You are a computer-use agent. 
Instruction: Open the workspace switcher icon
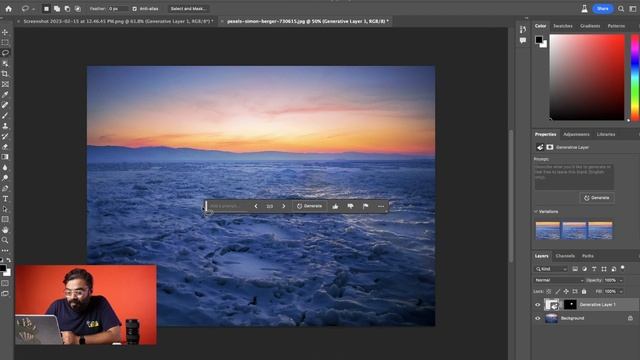[633, 9]
